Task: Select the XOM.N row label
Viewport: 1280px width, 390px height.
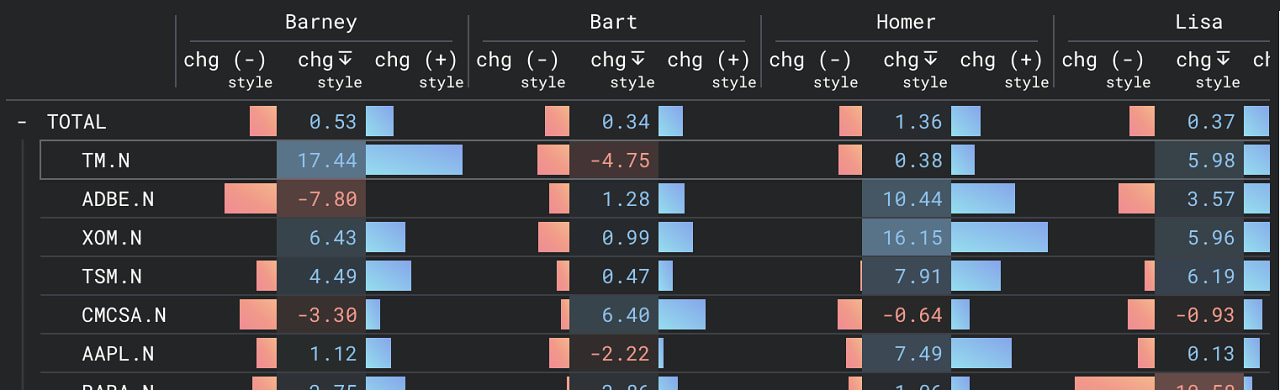Action: (112, 238)
